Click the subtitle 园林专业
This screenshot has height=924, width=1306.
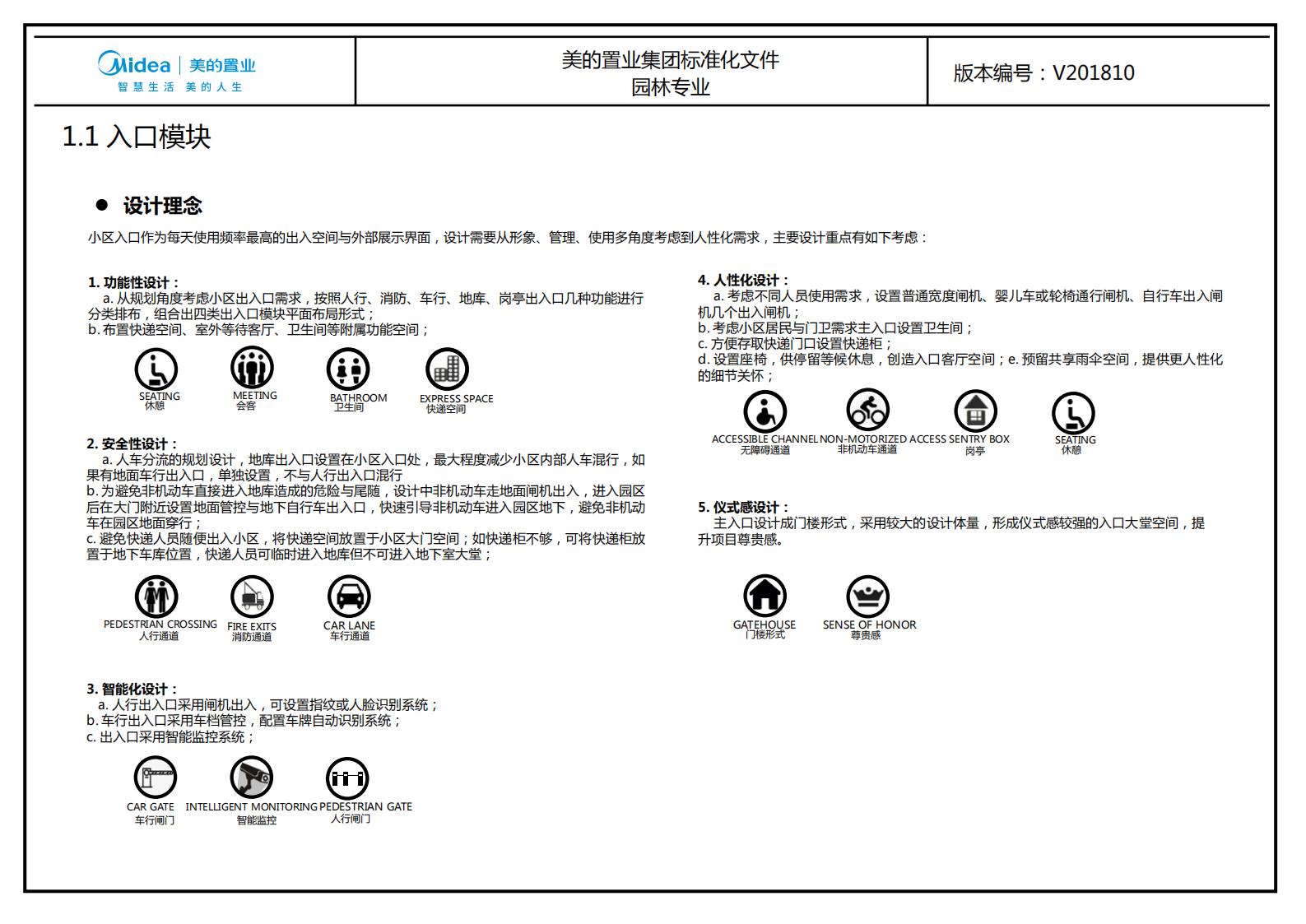(x=670, y=87)
